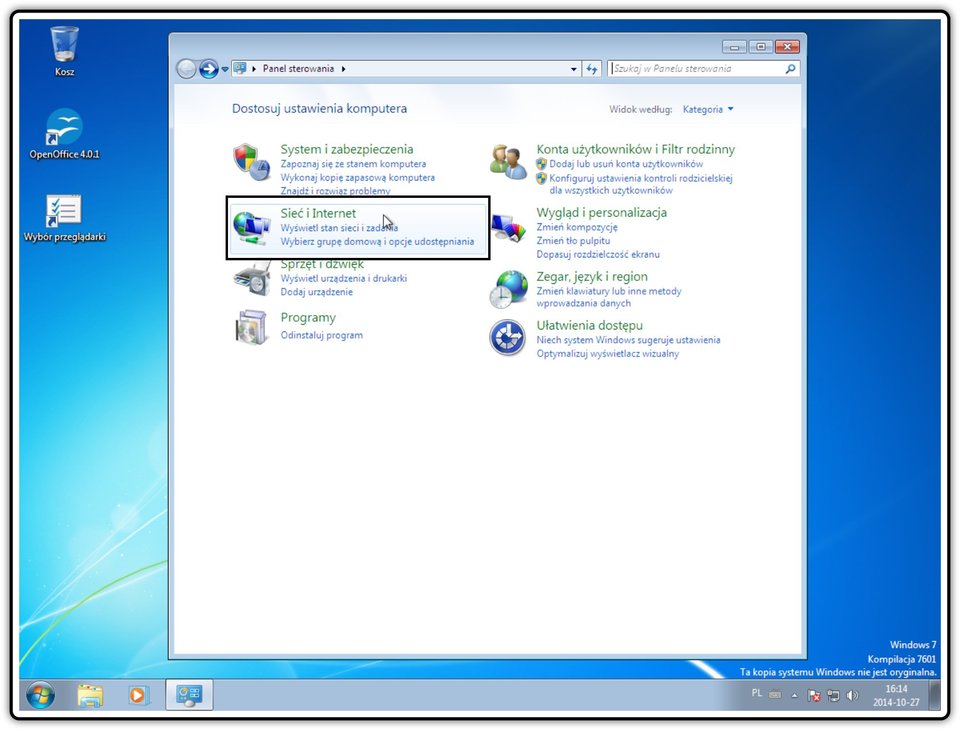Open the Programy category

point(308,317)
